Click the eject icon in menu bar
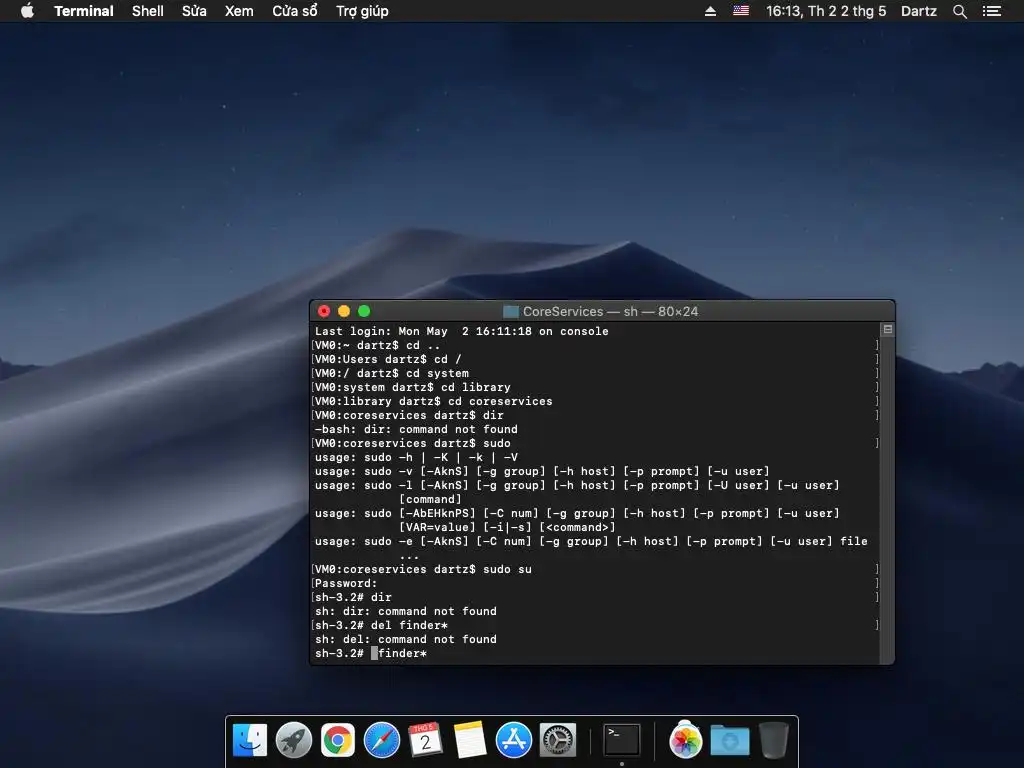The width and height of the screenshot is (1024, 768). coord(710,11)
